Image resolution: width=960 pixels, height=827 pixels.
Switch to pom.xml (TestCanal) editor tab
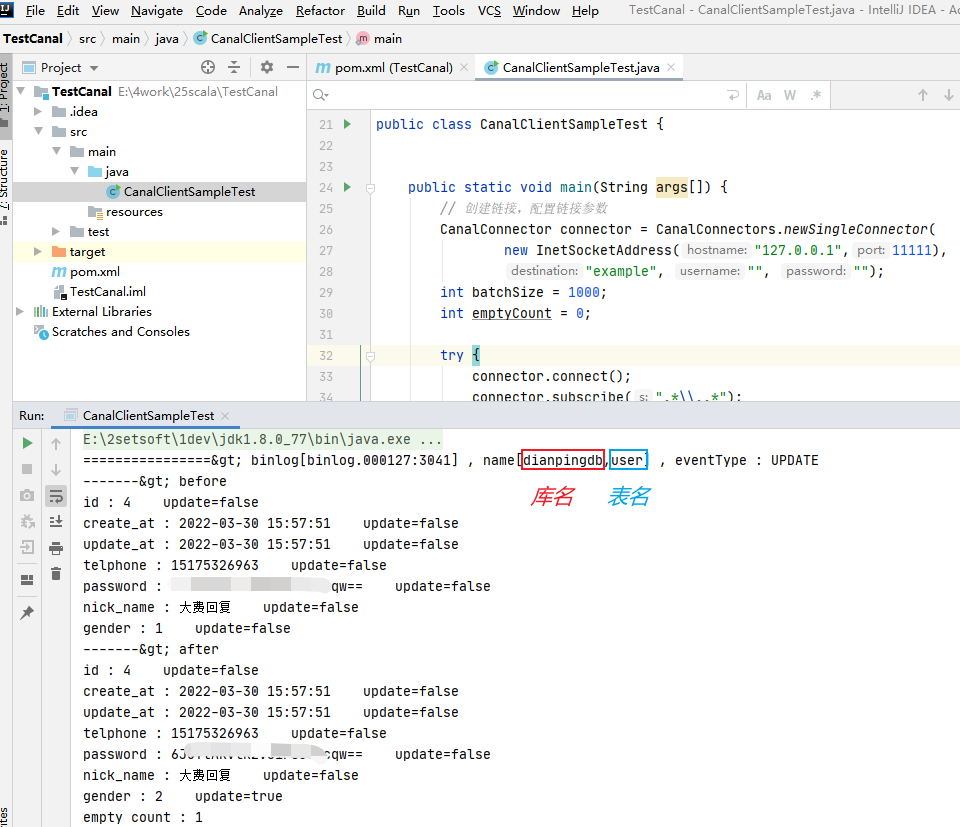point(394,68)
